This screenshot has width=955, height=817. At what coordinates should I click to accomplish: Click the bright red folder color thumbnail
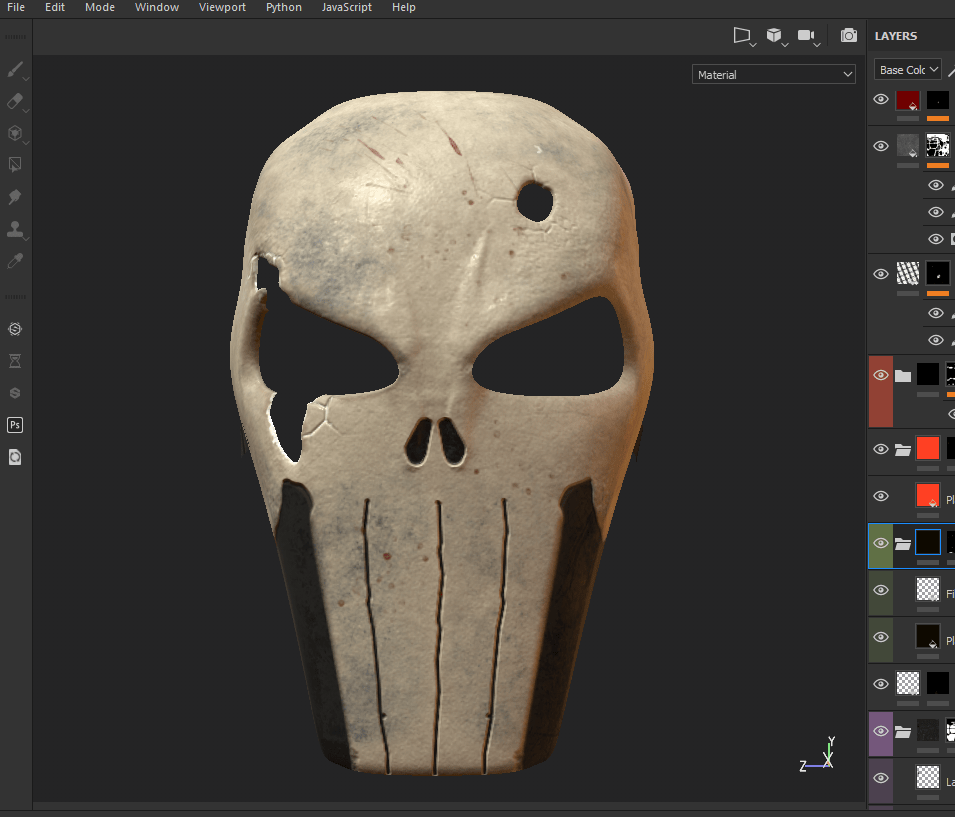[928, 448]
